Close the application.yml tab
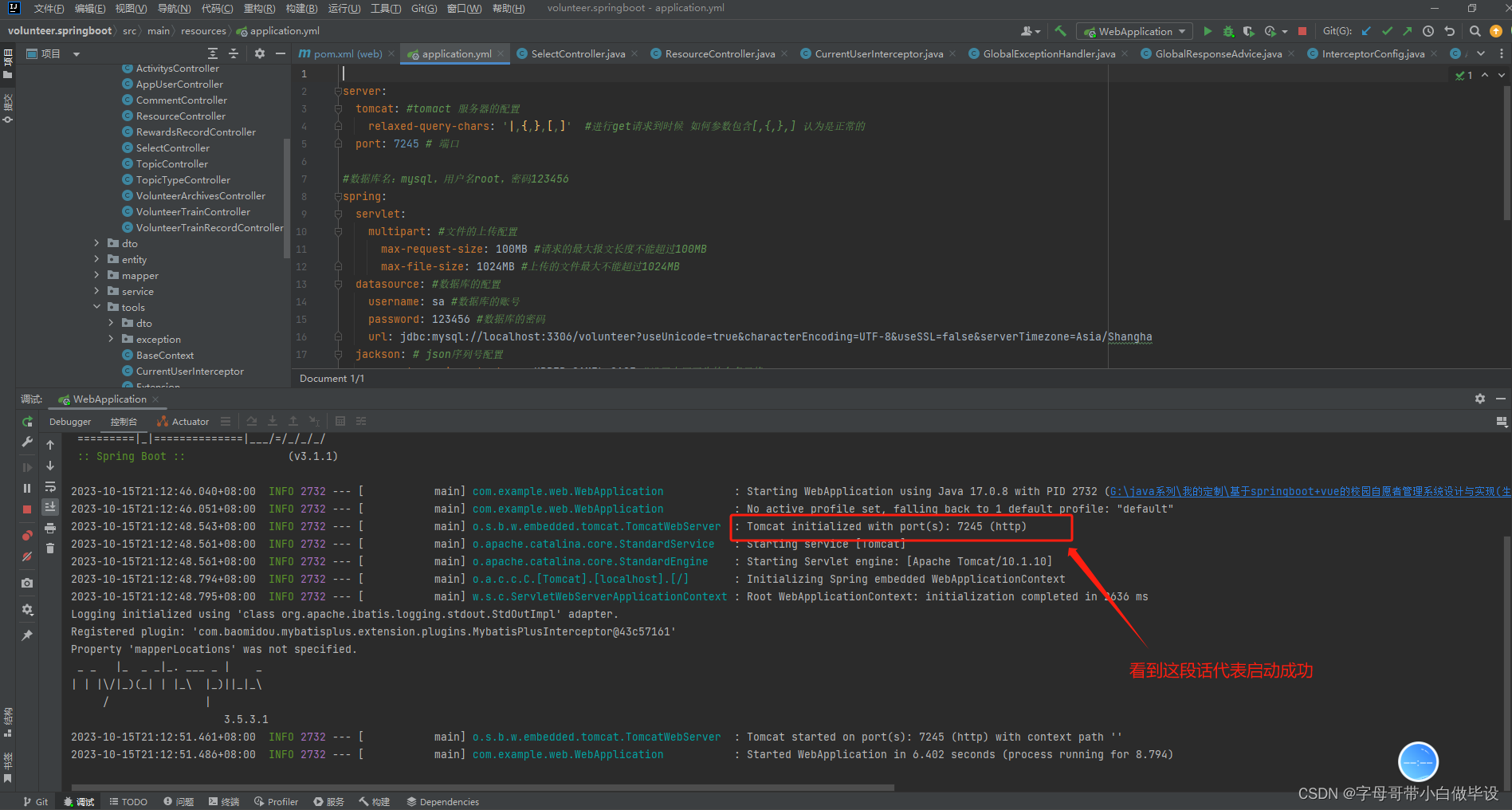The image size is (1512, 810). pyautogui.click(x=501, y=53)
